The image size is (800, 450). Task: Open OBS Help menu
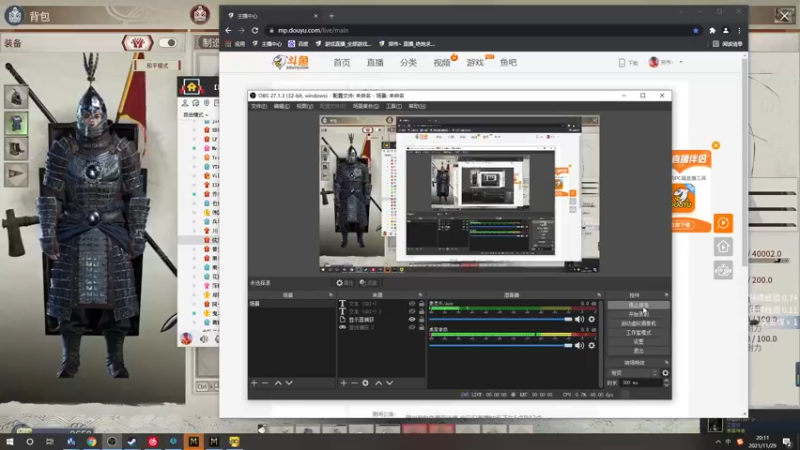[417, 106]
